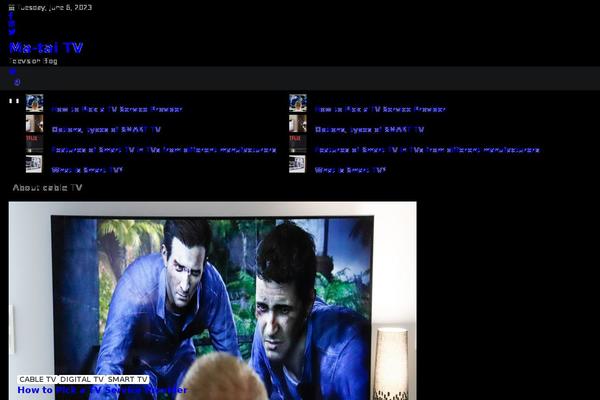
Task: Click left-list thumbnail beside 'How to Pick a TV Service Provider'
Action: point(34,103)
